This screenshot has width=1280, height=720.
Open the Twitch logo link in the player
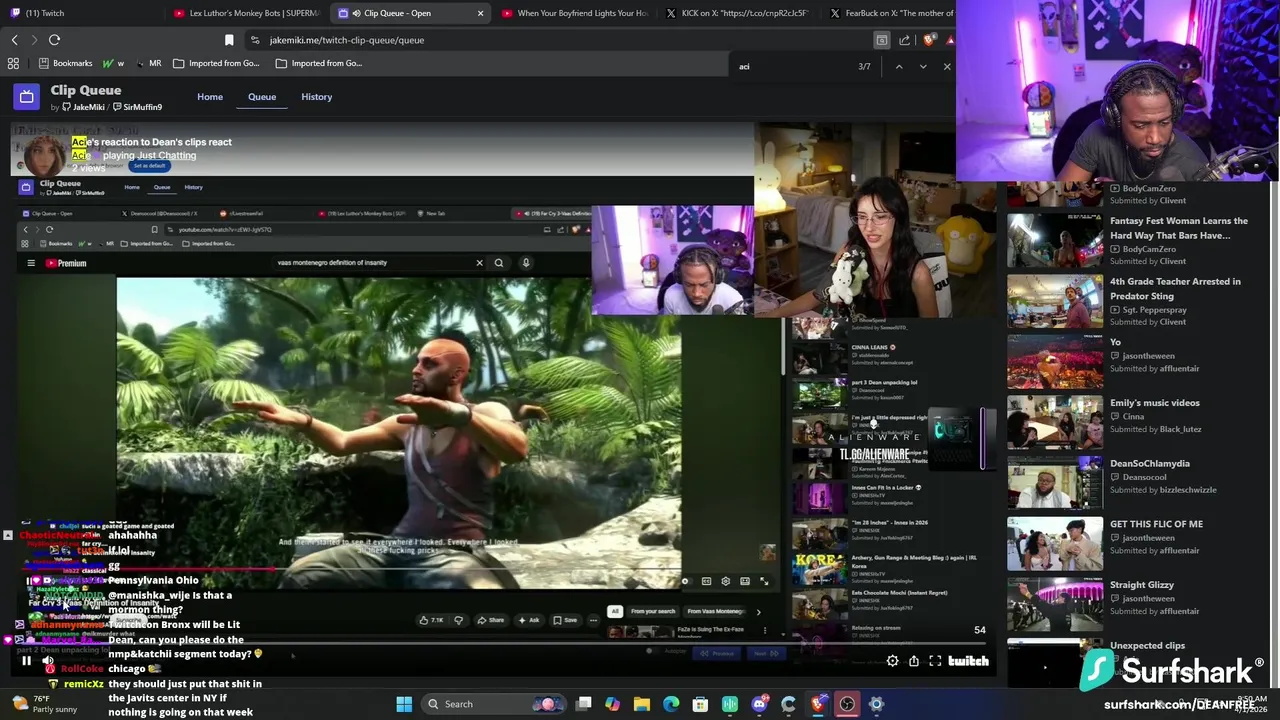(968, 661)
